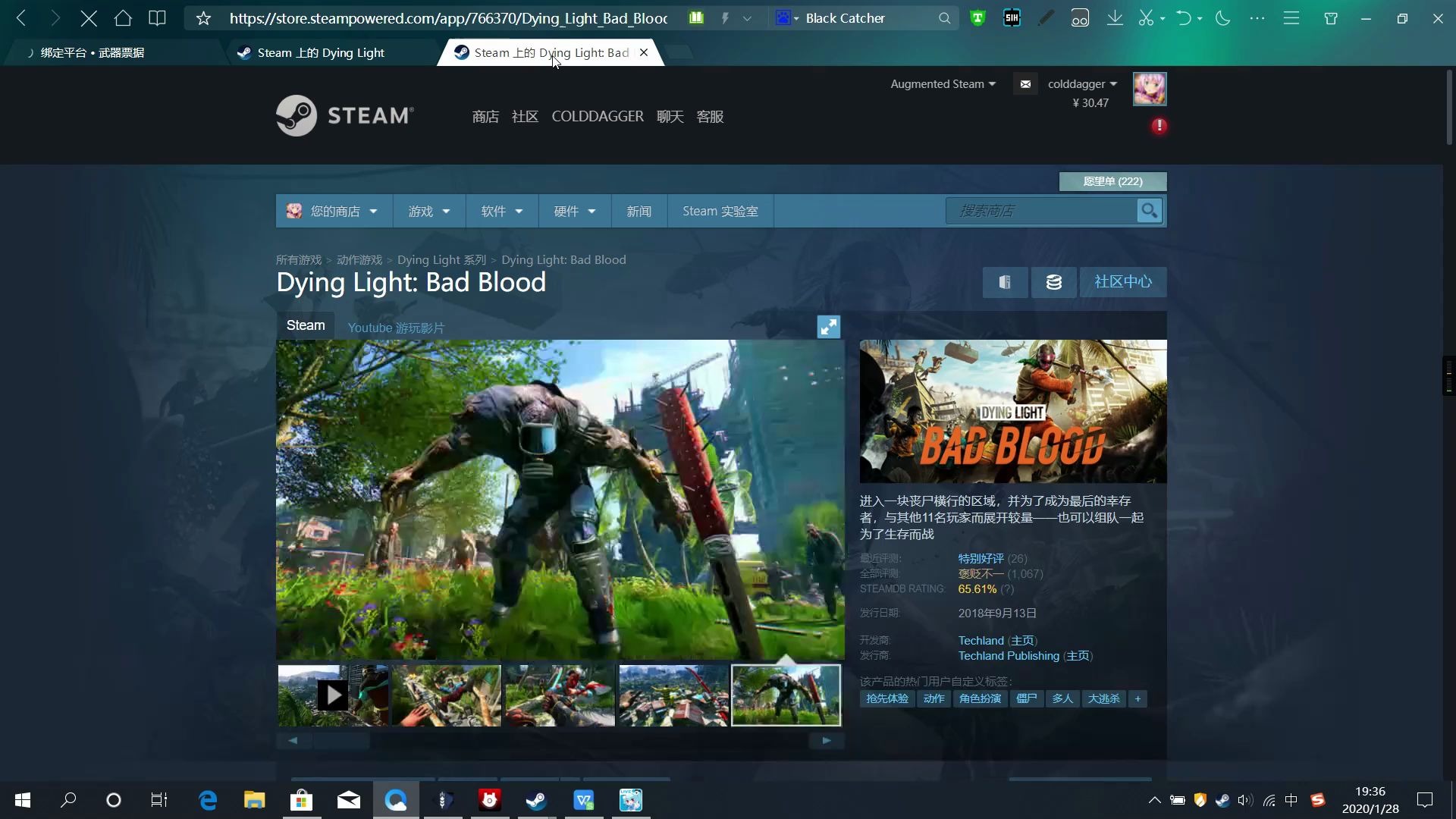Click the red alert exclamation badge
This screenshot has width=1456, height=819.
coord(1159,126)
